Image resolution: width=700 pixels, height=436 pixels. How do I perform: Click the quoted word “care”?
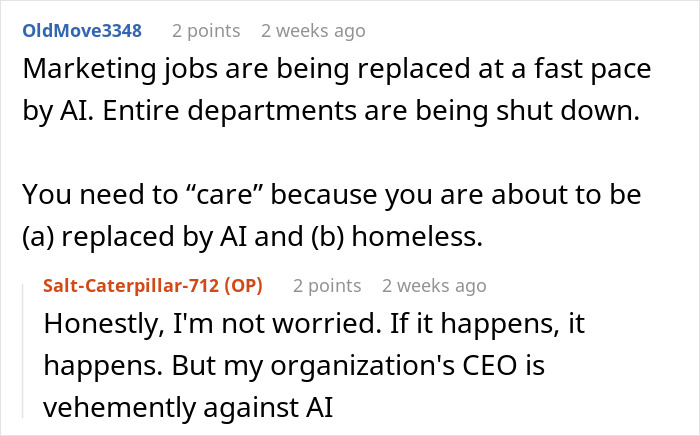pos(224,195)
